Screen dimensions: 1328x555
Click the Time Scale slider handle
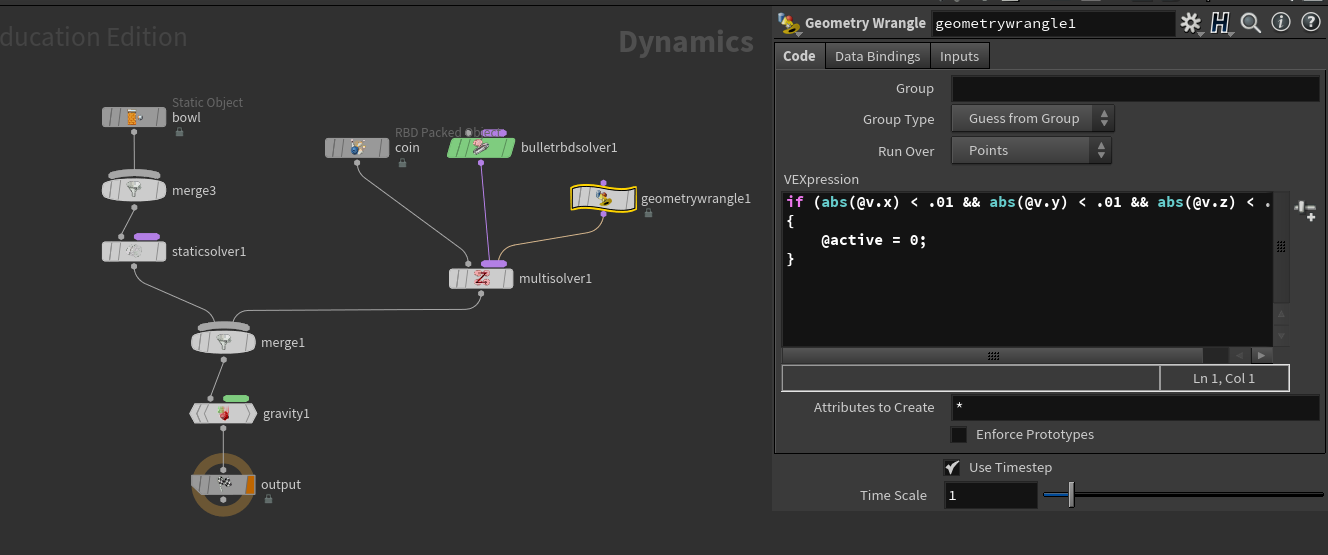pos(1071,495)
